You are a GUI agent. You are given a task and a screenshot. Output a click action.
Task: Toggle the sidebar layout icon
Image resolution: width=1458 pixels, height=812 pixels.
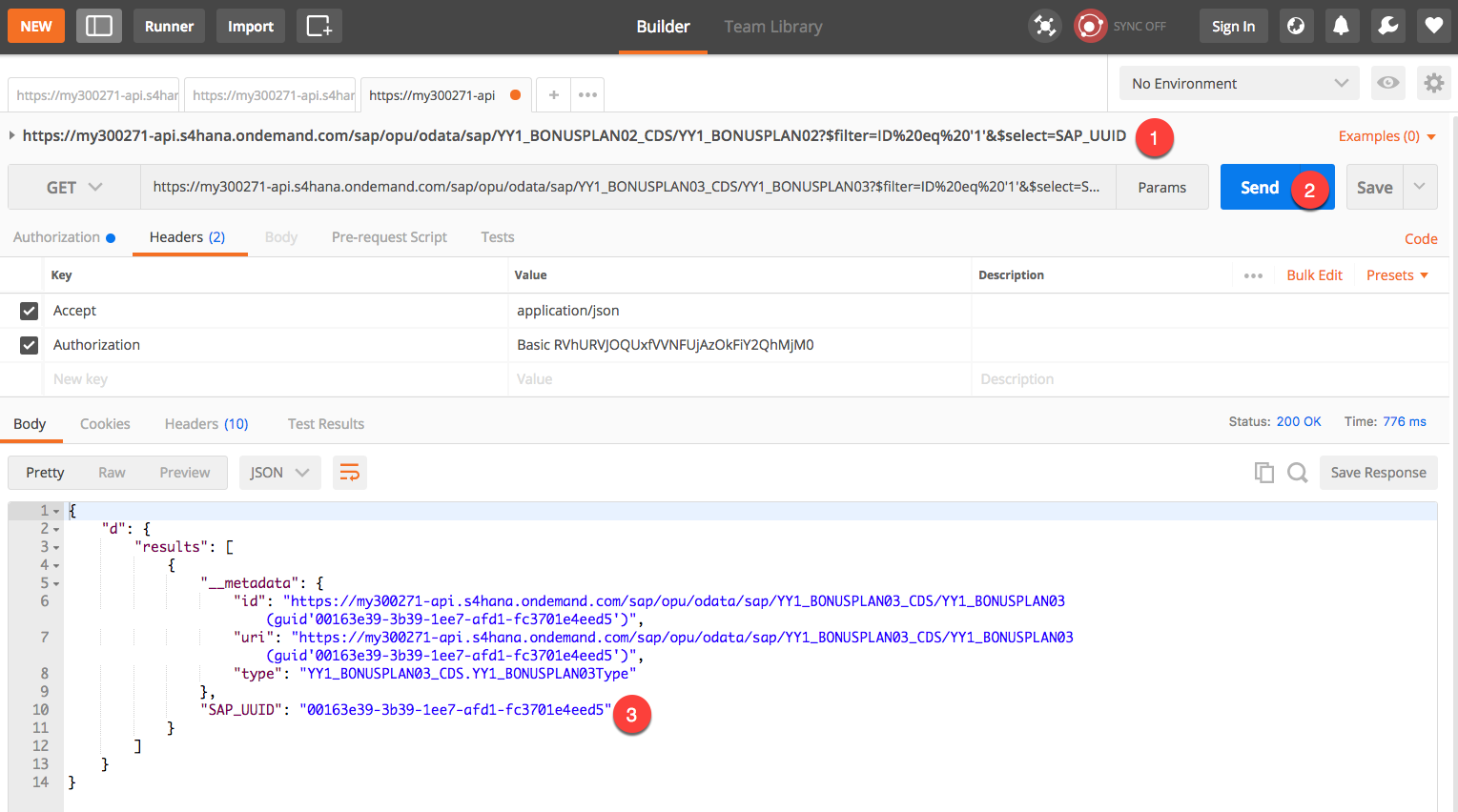99,26
